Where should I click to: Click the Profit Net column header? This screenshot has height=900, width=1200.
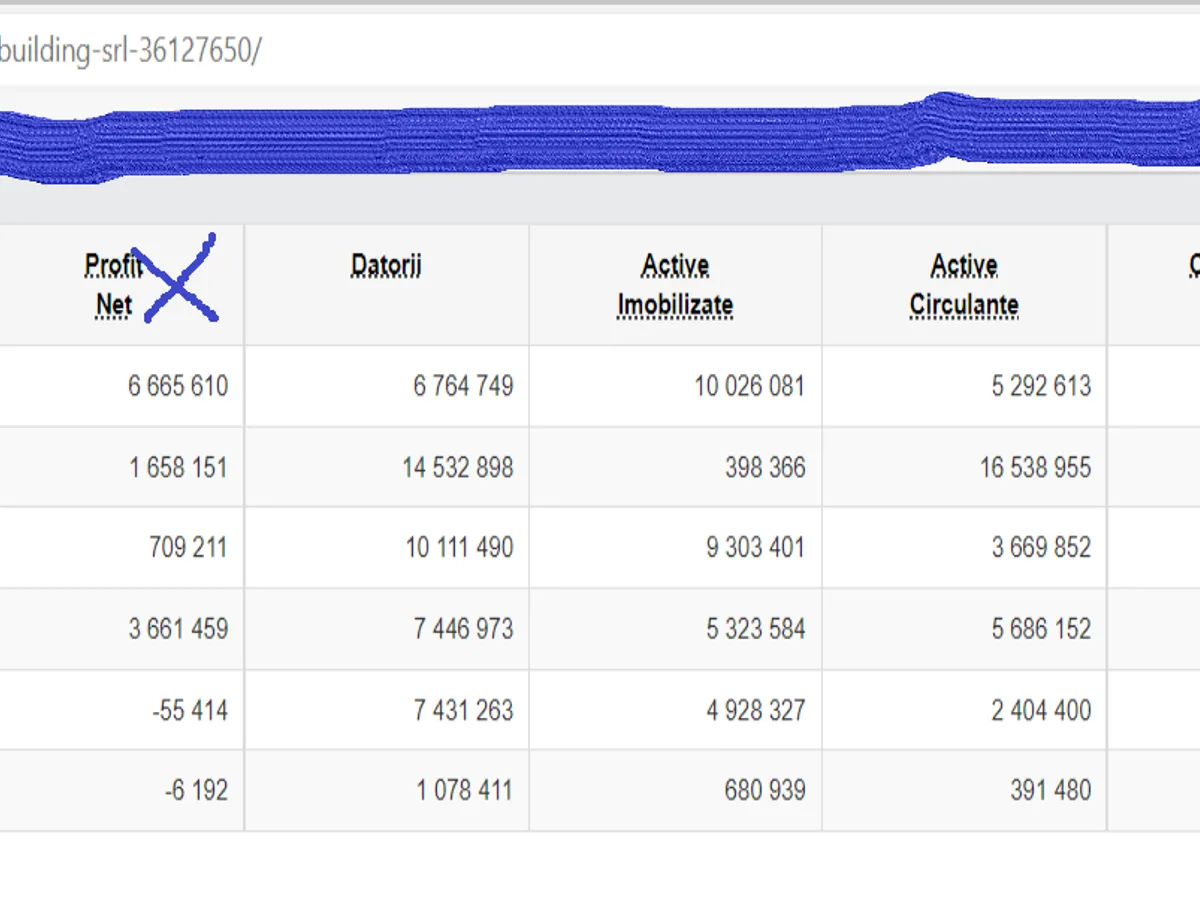coord(112,285)
